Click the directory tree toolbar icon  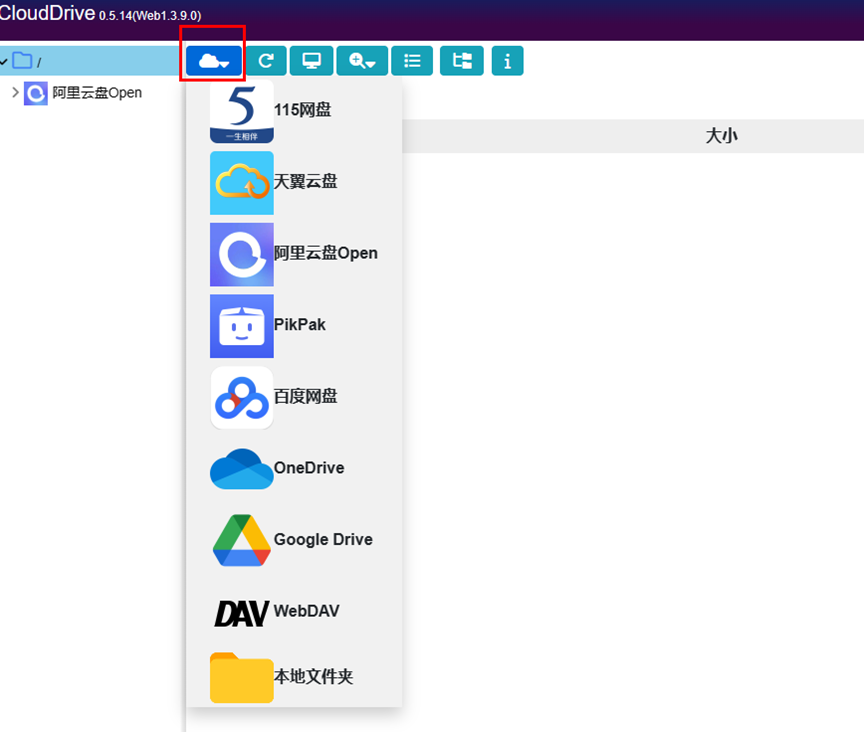click(x=462, y=61)
